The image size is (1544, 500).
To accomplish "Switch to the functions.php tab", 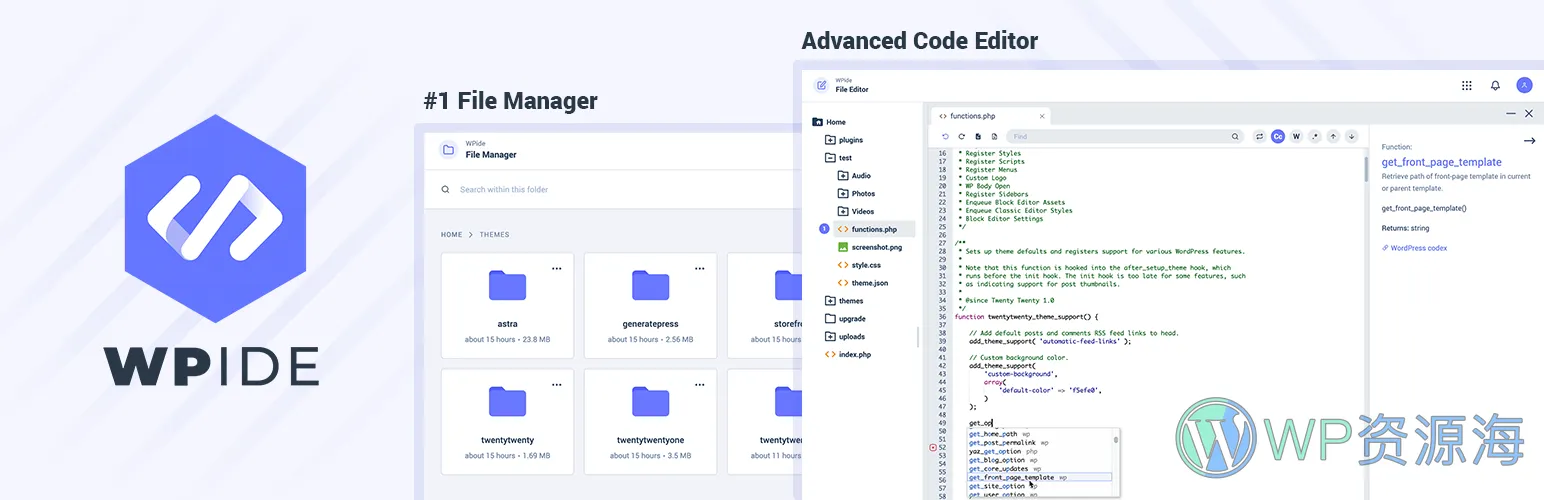I will pyautogui.click(x=980, y=116).
